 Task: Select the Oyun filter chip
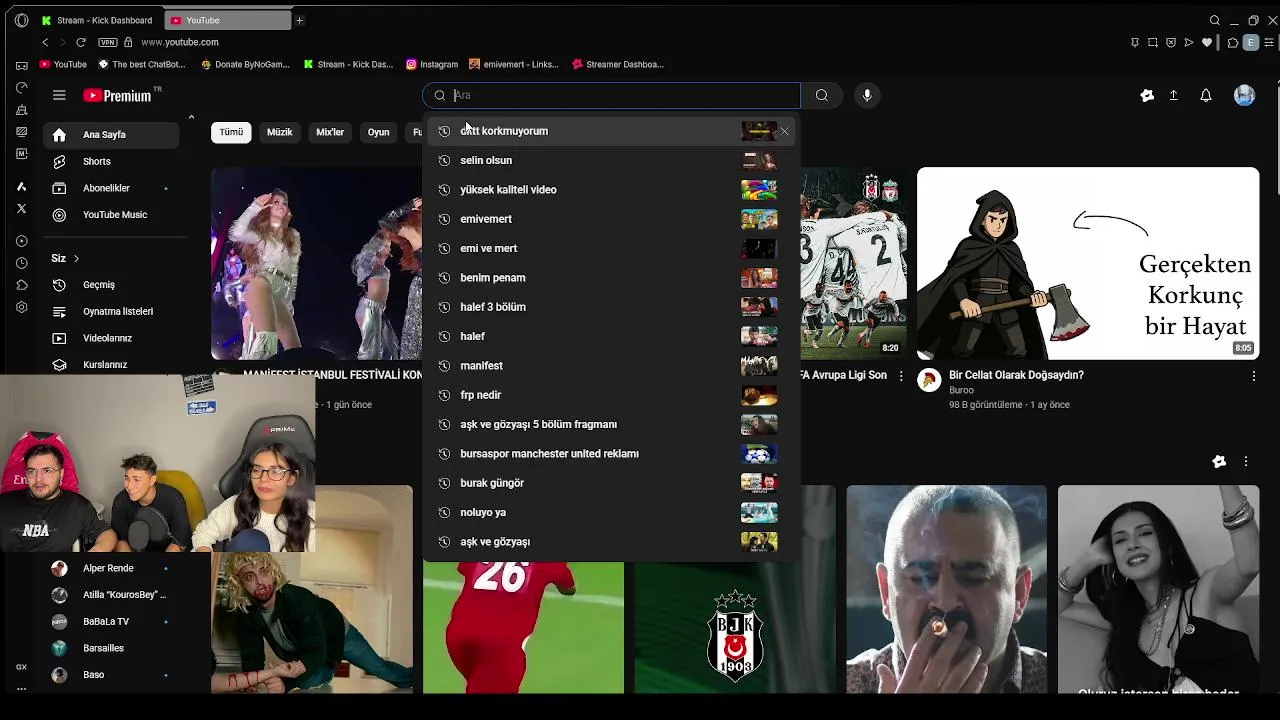tap(378, 132)
